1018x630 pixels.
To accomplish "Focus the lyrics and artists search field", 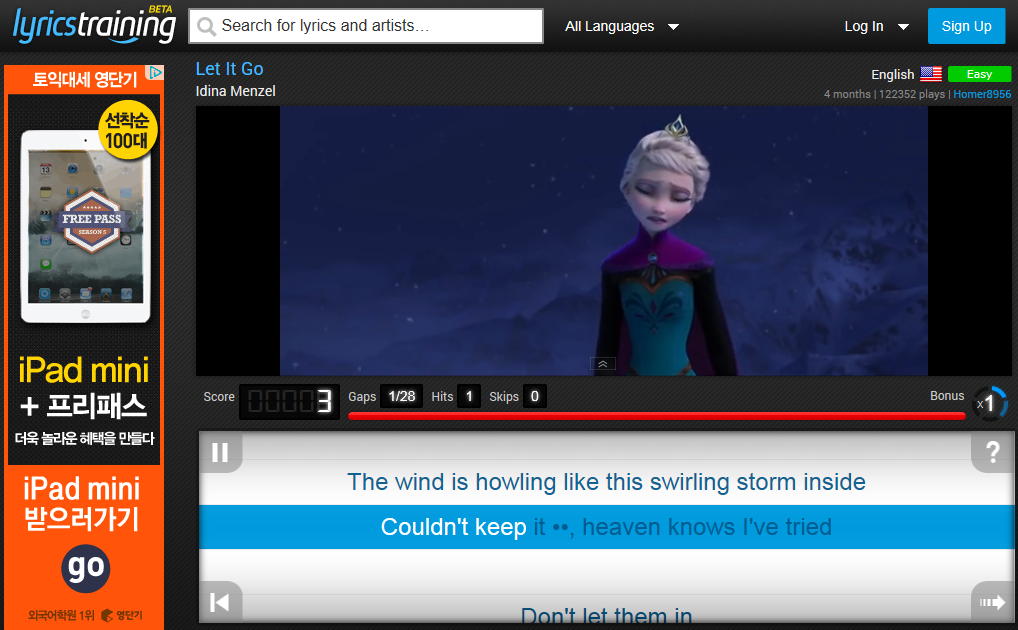I will (x=366, y=26).
